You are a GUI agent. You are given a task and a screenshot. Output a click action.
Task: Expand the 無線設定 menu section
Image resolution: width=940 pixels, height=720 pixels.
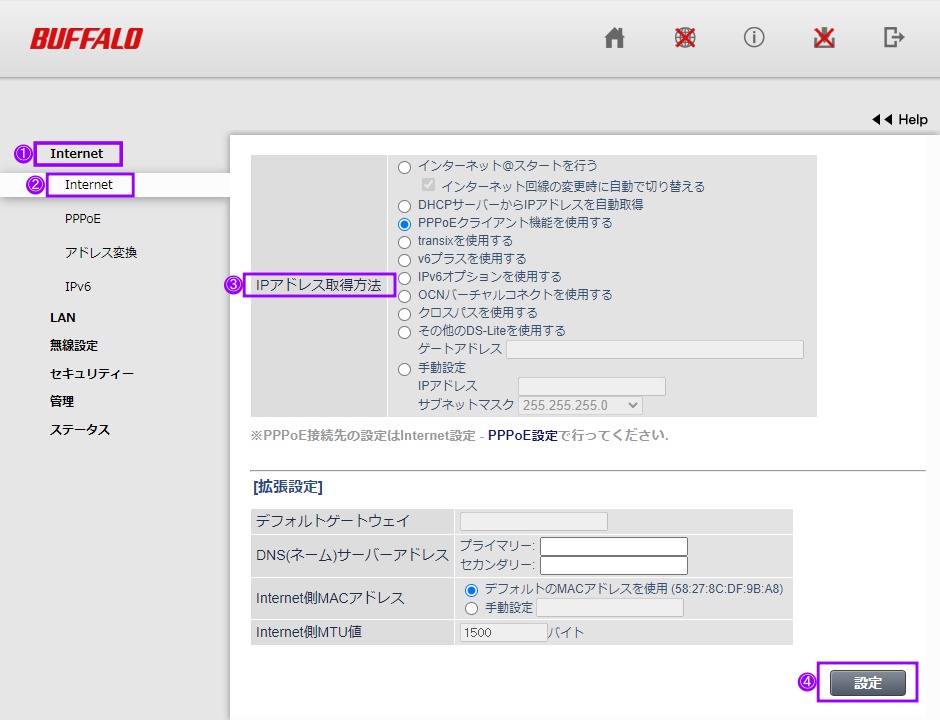tap(74, 345)
